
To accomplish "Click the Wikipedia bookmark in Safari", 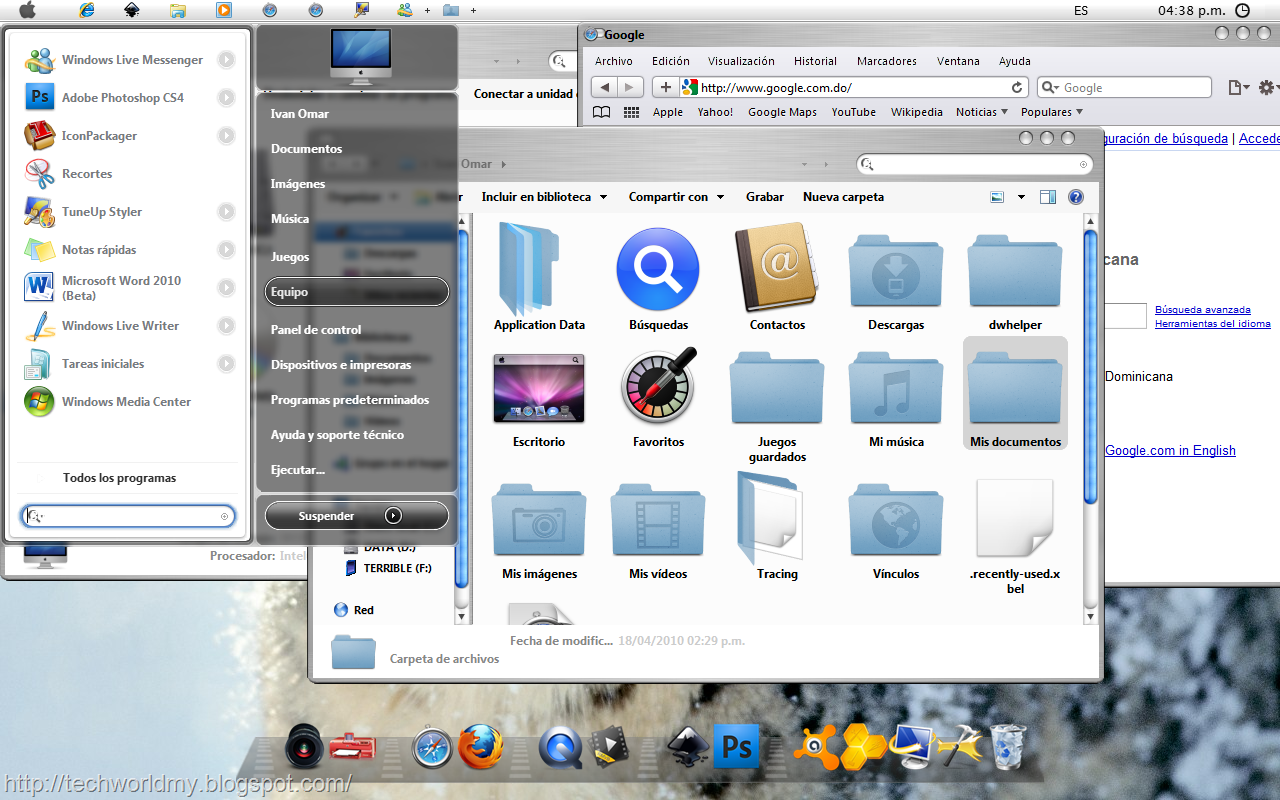I will [x=917, y=112].
